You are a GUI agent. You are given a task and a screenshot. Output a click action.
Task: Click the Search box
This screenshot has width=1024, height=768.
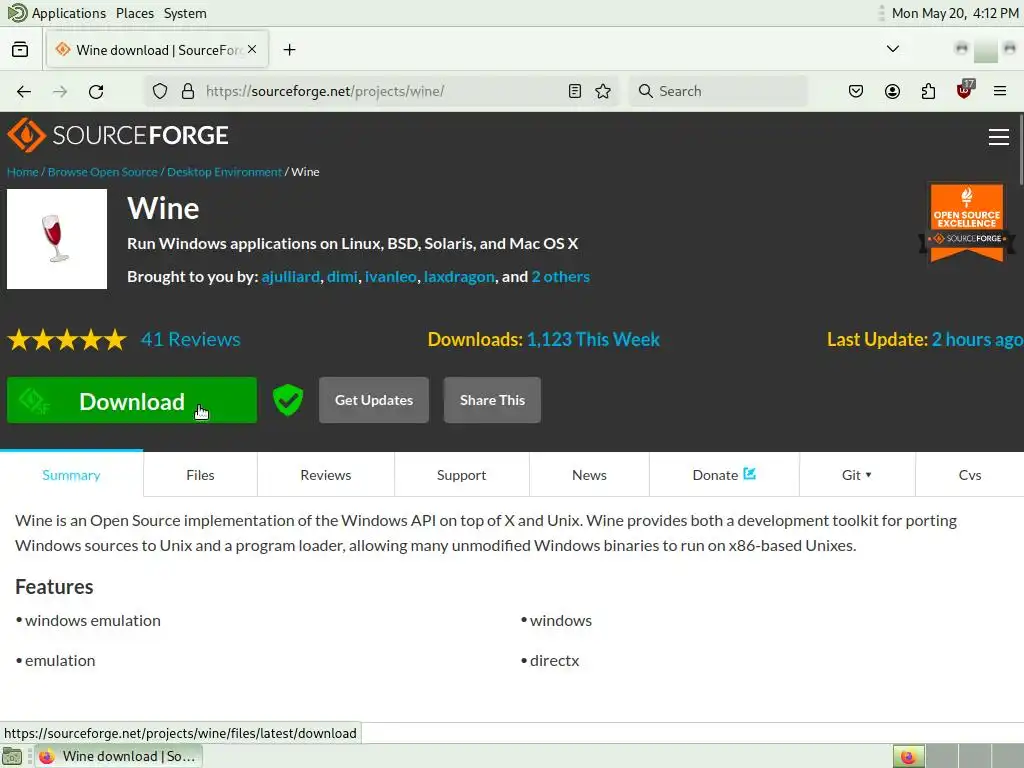pos(718,91)
